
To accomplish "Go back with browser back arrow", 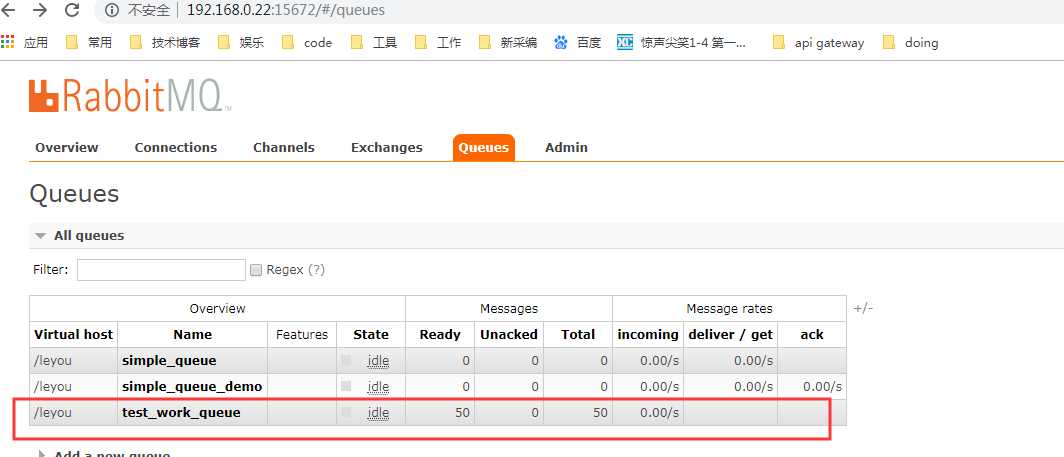I will click(9, 10).
